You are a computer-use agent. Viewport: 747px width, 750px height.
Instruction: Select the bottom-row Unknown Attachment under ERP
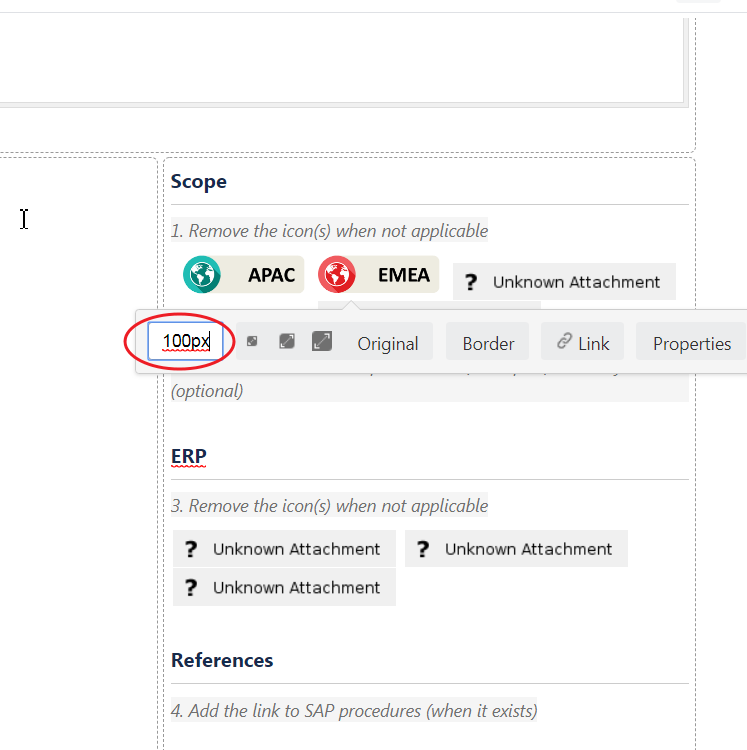pos(284,587)
